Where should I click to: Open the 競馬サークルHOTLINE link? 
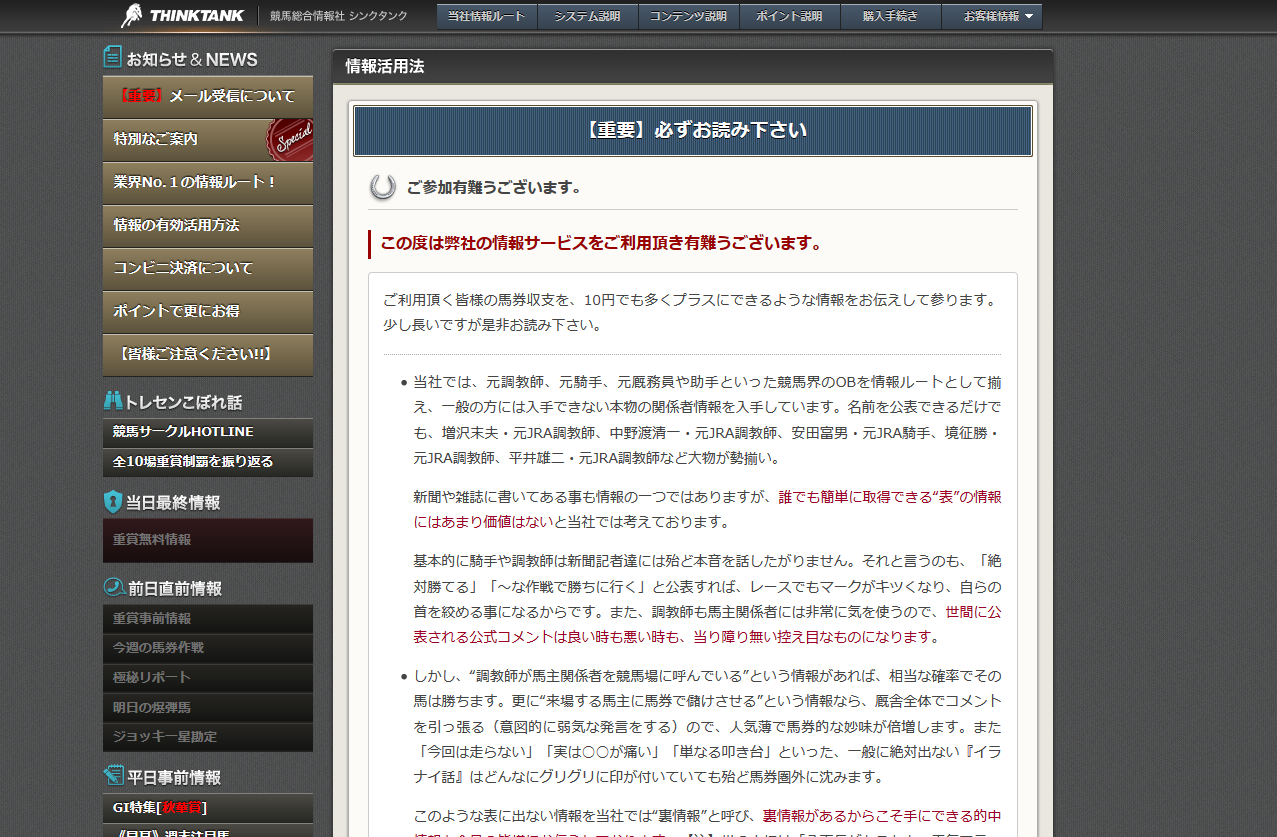point(208,433)
